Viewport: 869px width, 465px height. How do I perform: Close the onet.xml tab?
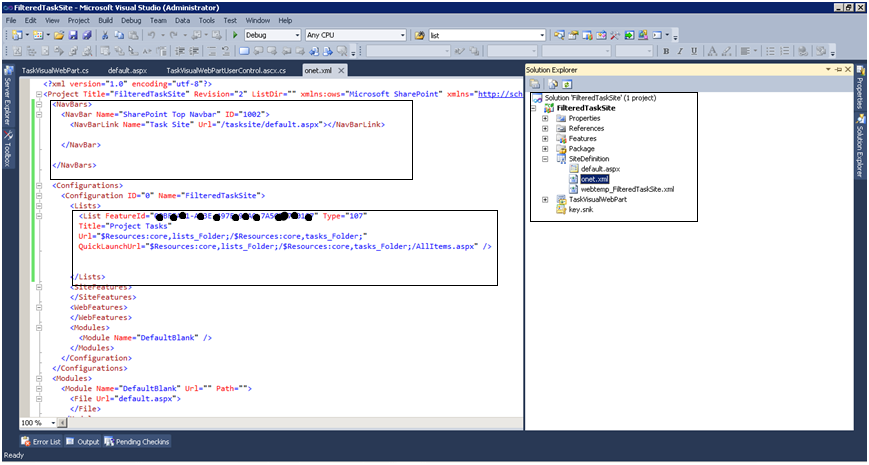click(341, 70)
